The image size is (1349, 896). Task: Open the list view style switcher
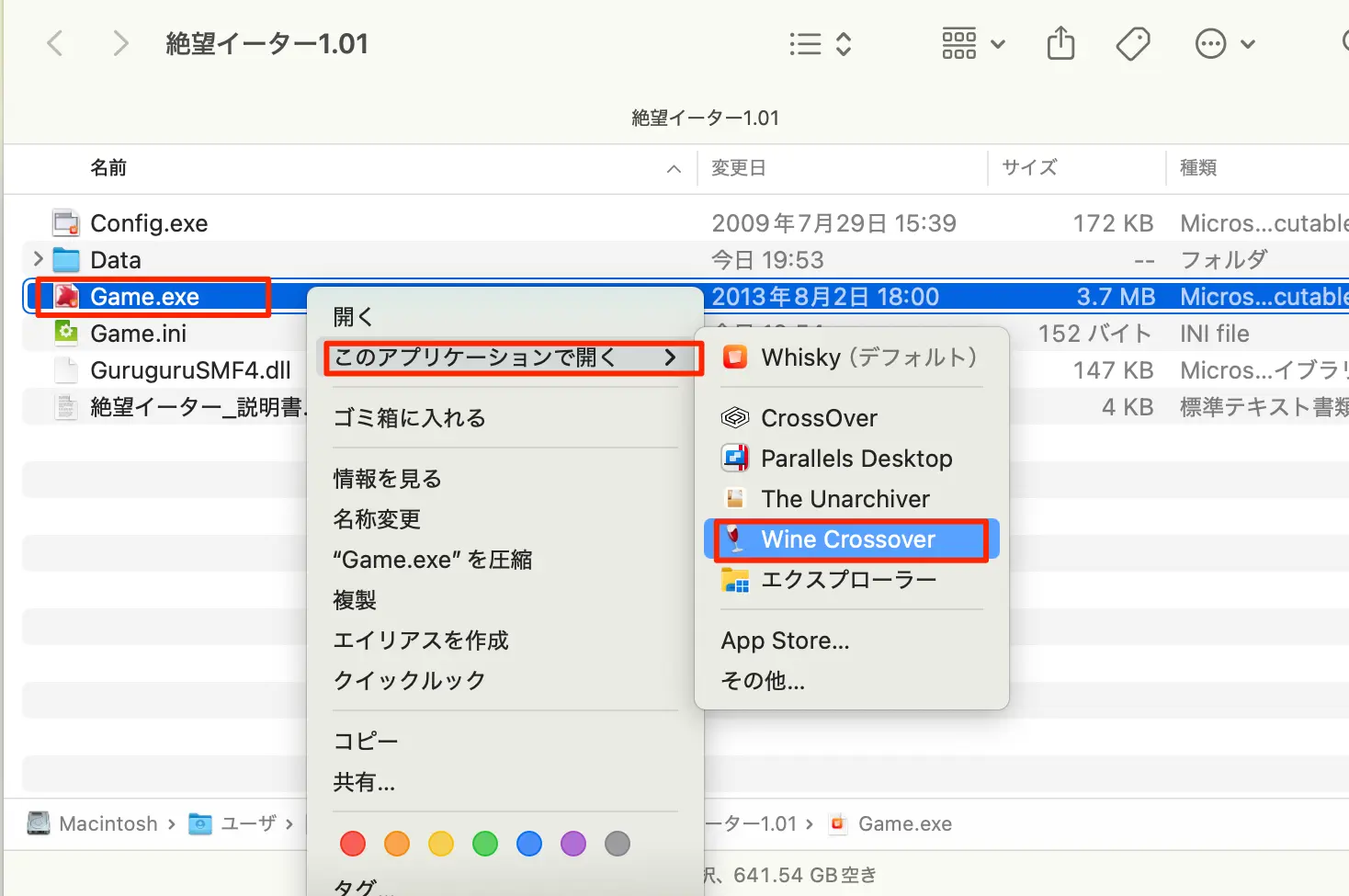point(821,43)
